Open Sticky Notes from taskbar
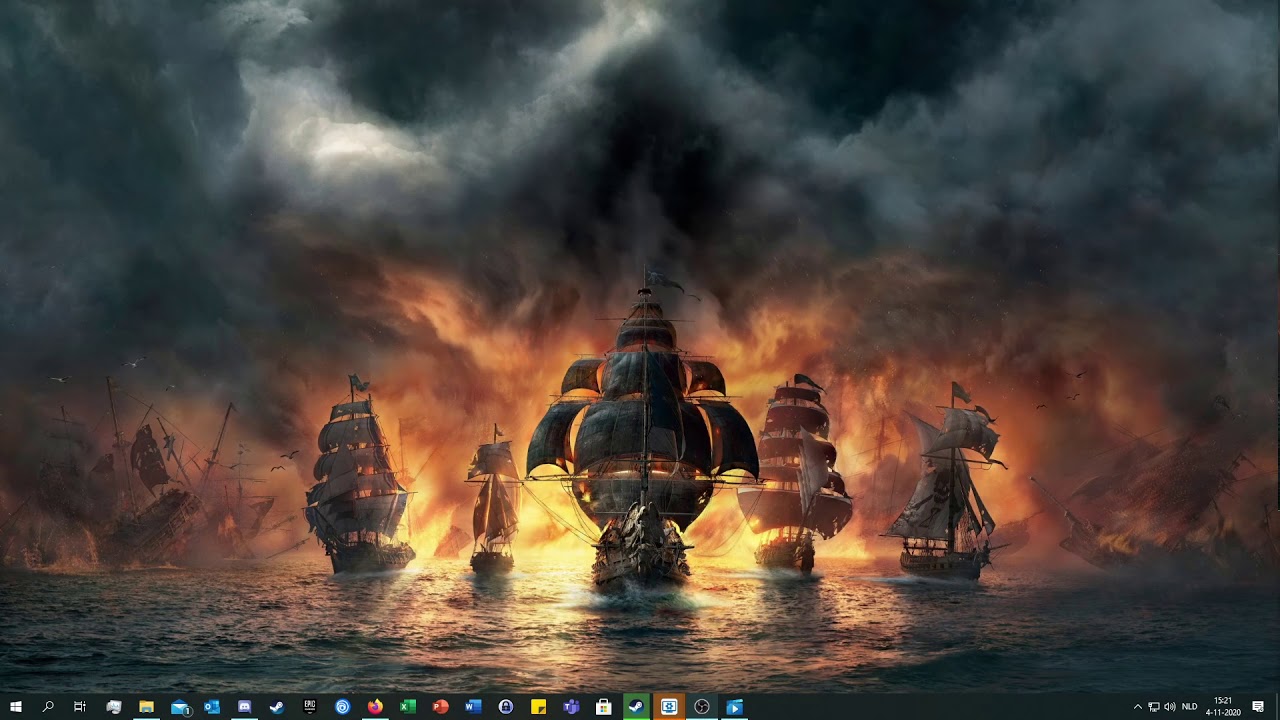Screen dimensions: 1280x720 coord(539,707)
